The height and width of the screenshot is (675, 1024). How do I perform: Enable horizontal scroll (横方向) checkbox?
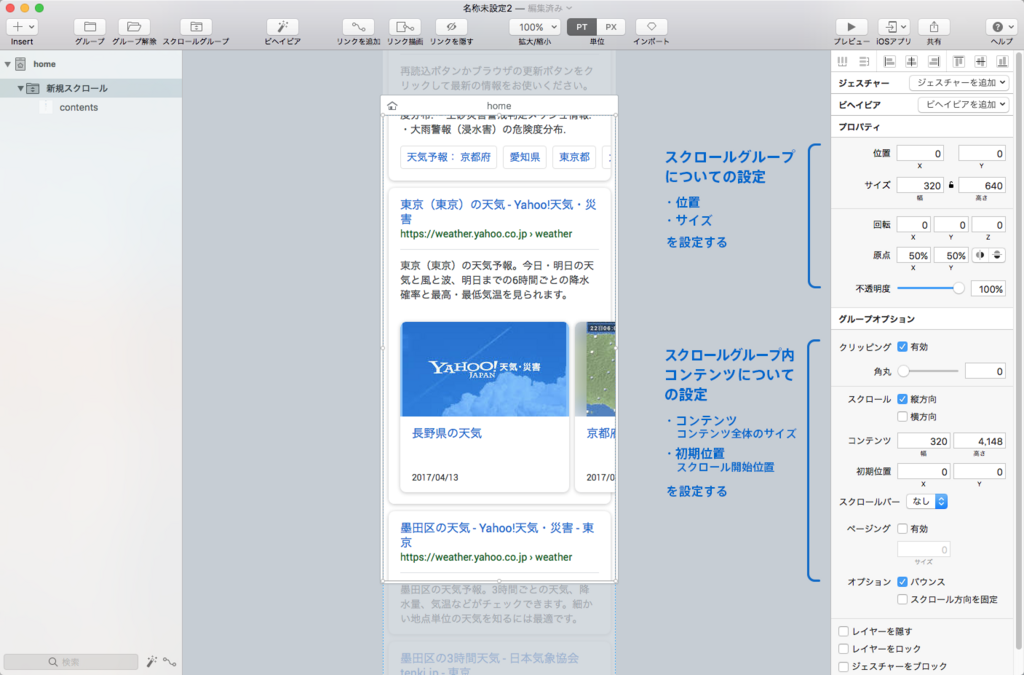tap(903, 416)
